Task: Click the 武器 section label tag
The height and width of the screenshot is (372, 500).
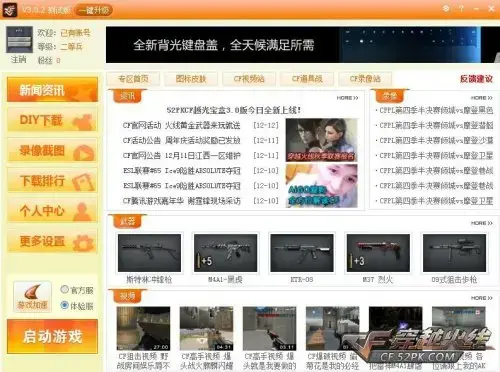Action: tap(127, 221)
